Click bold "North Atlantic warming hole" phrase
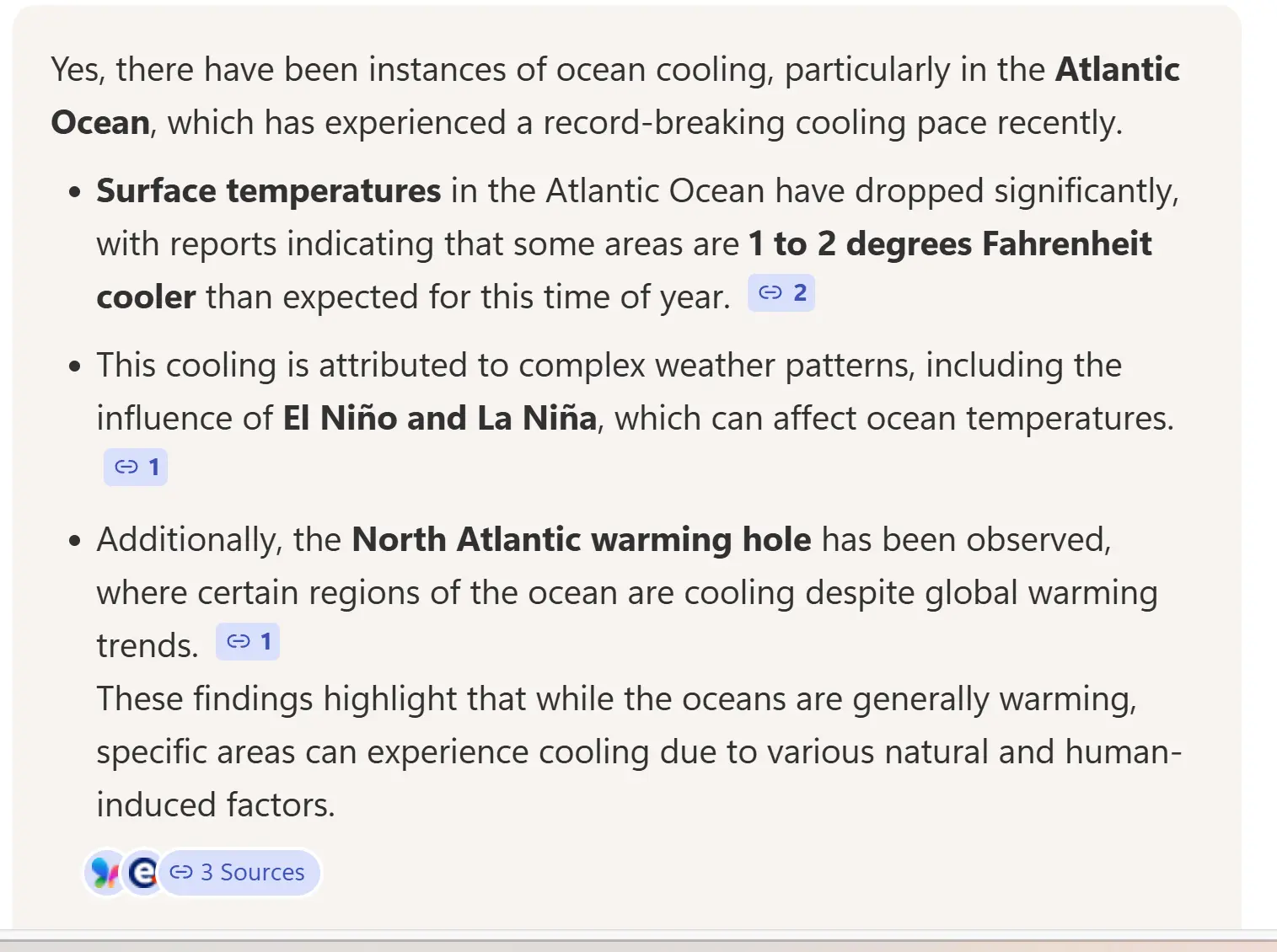The width and height of the screenshot is (1277, 952). 582,540
